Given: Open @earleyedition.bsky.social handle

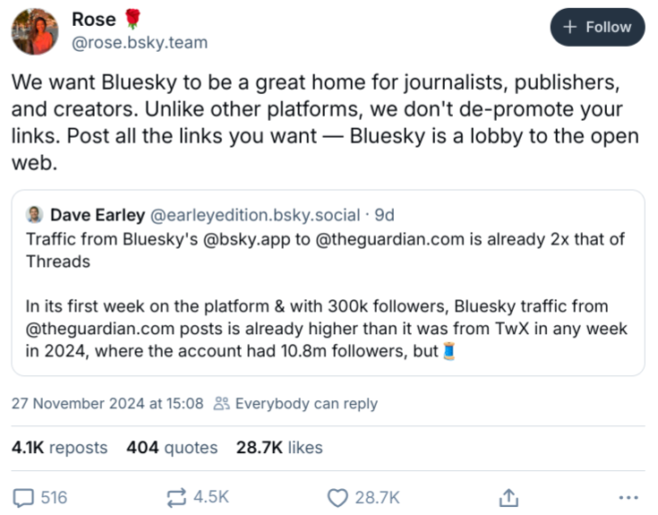Looking at the screenshot, I should point(255,215).
